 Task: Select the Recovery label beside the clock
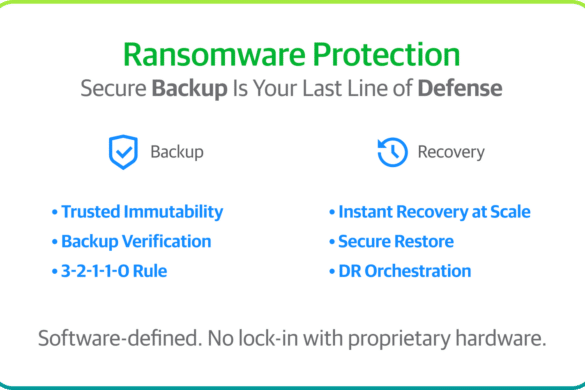coord(451,152)
